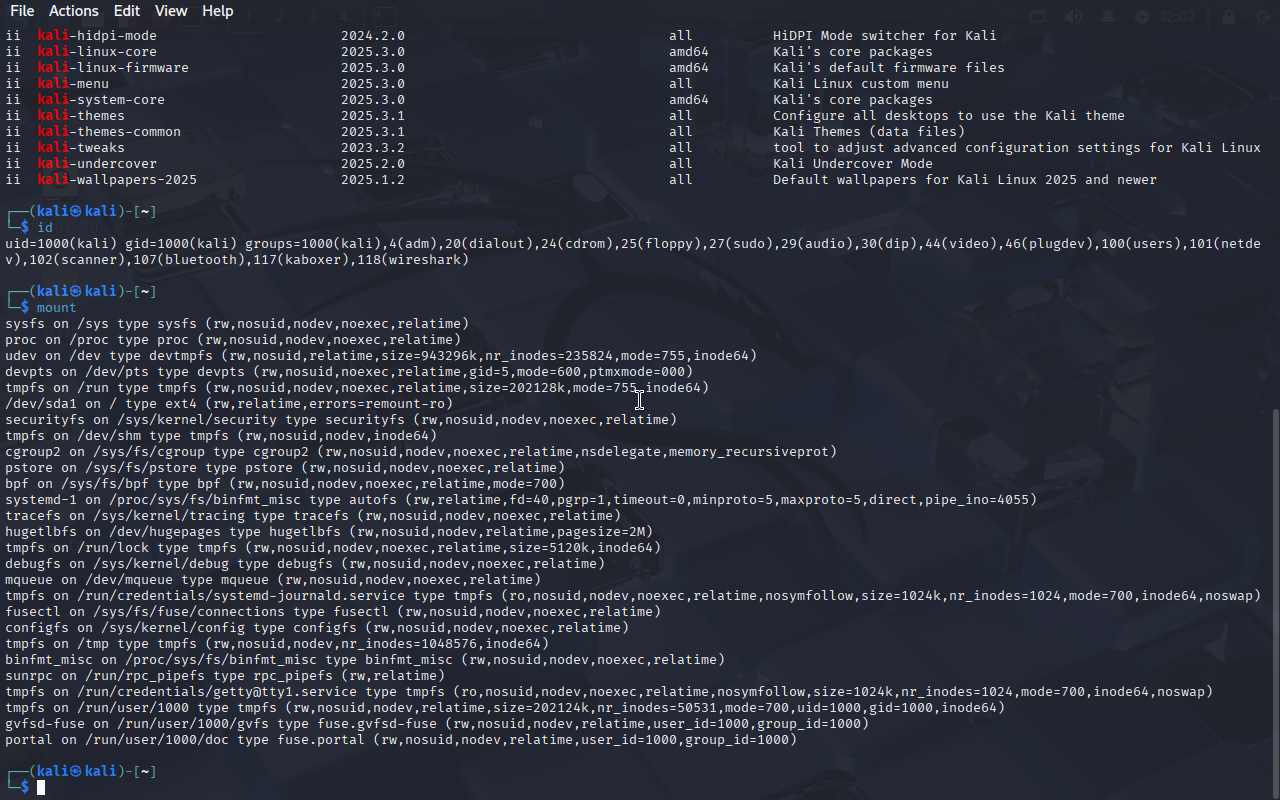Click the typed 'id' command

(45, 228)
